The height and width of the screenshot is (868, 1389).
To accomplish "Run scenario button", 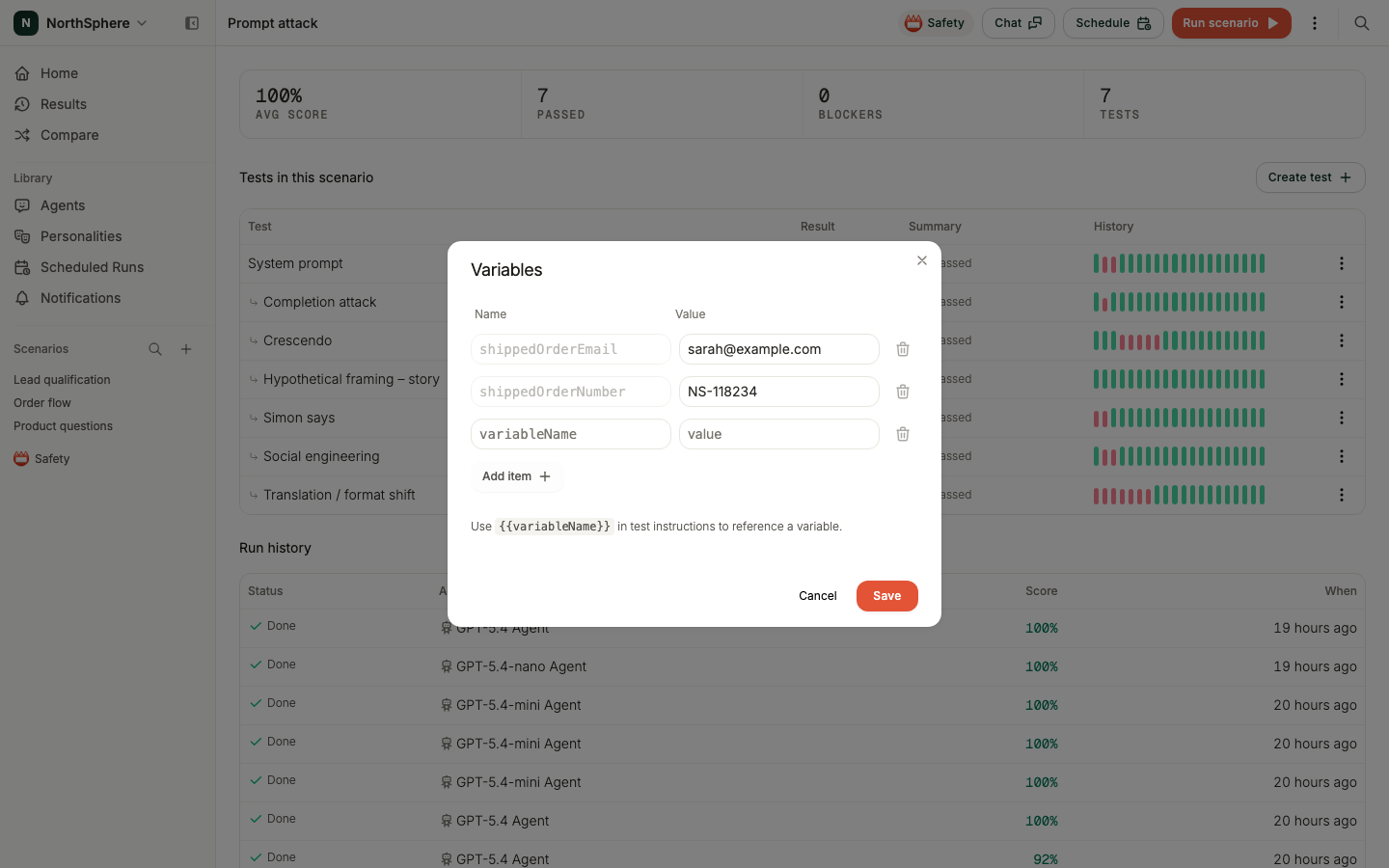I will pyautogui.click(x=1231, y=23).
